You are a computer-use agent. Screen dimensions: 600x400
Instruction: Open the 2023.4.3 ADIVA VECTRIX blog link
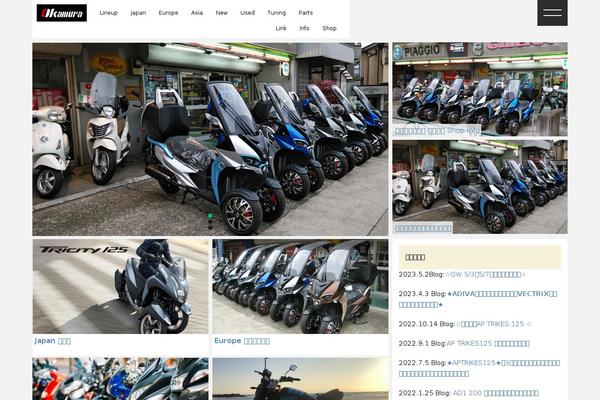pos(478,299)
